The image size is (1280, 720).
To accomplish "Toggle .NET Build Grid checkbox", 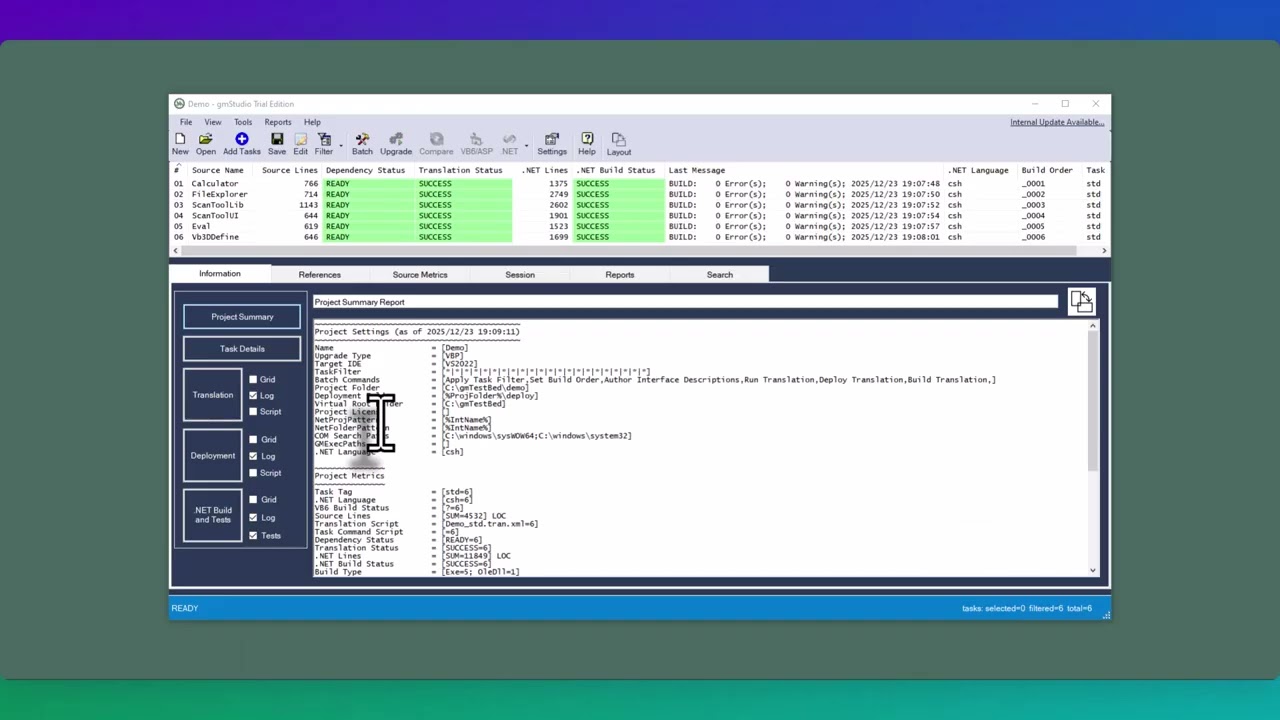I will pos(253,500).
